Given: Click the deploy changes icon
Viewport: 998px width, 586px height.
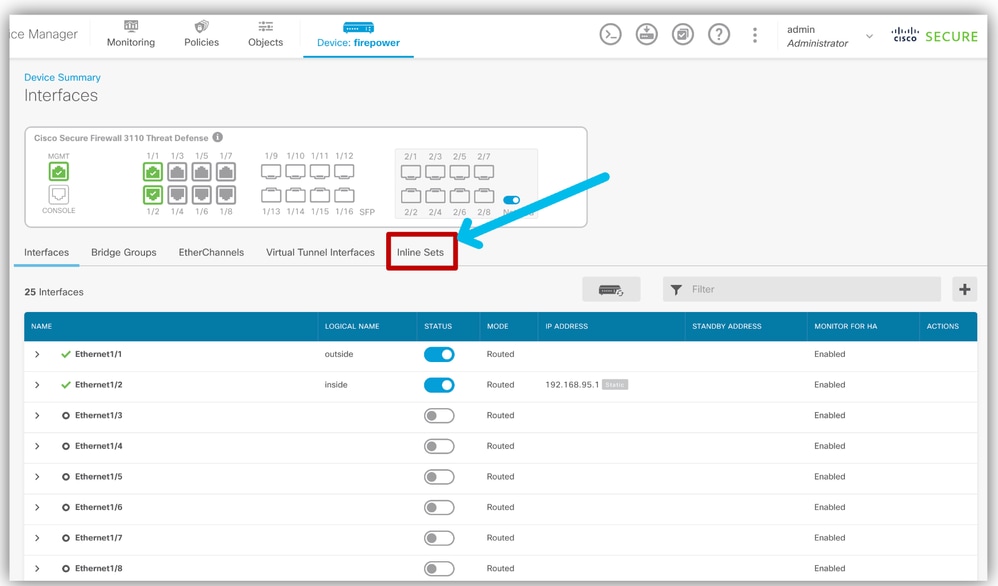Looking at the screenshot, I should [x=646, y=34].
